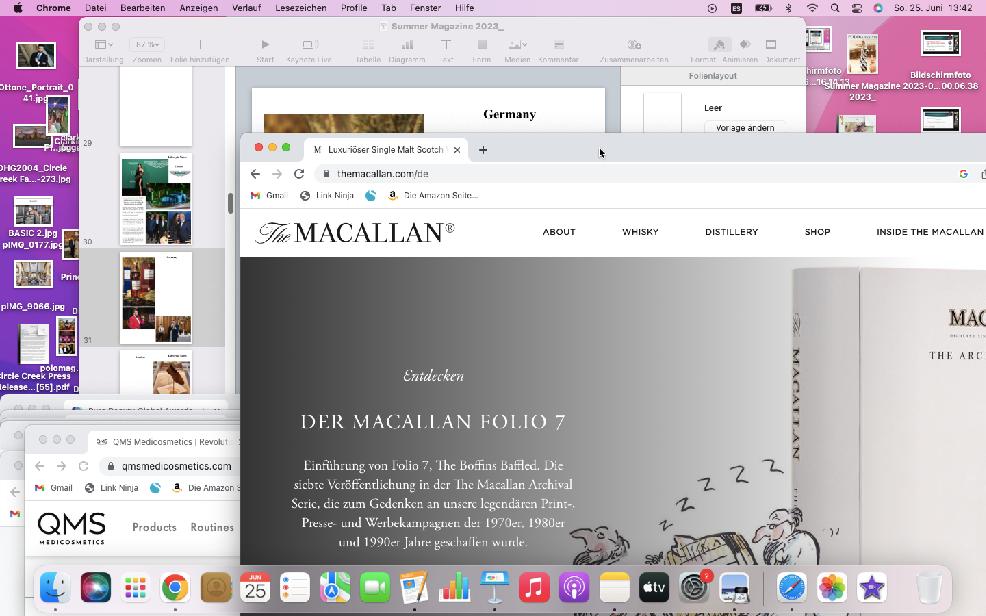Open a new tab in the Macallan Chrome window

coord(483,150)
